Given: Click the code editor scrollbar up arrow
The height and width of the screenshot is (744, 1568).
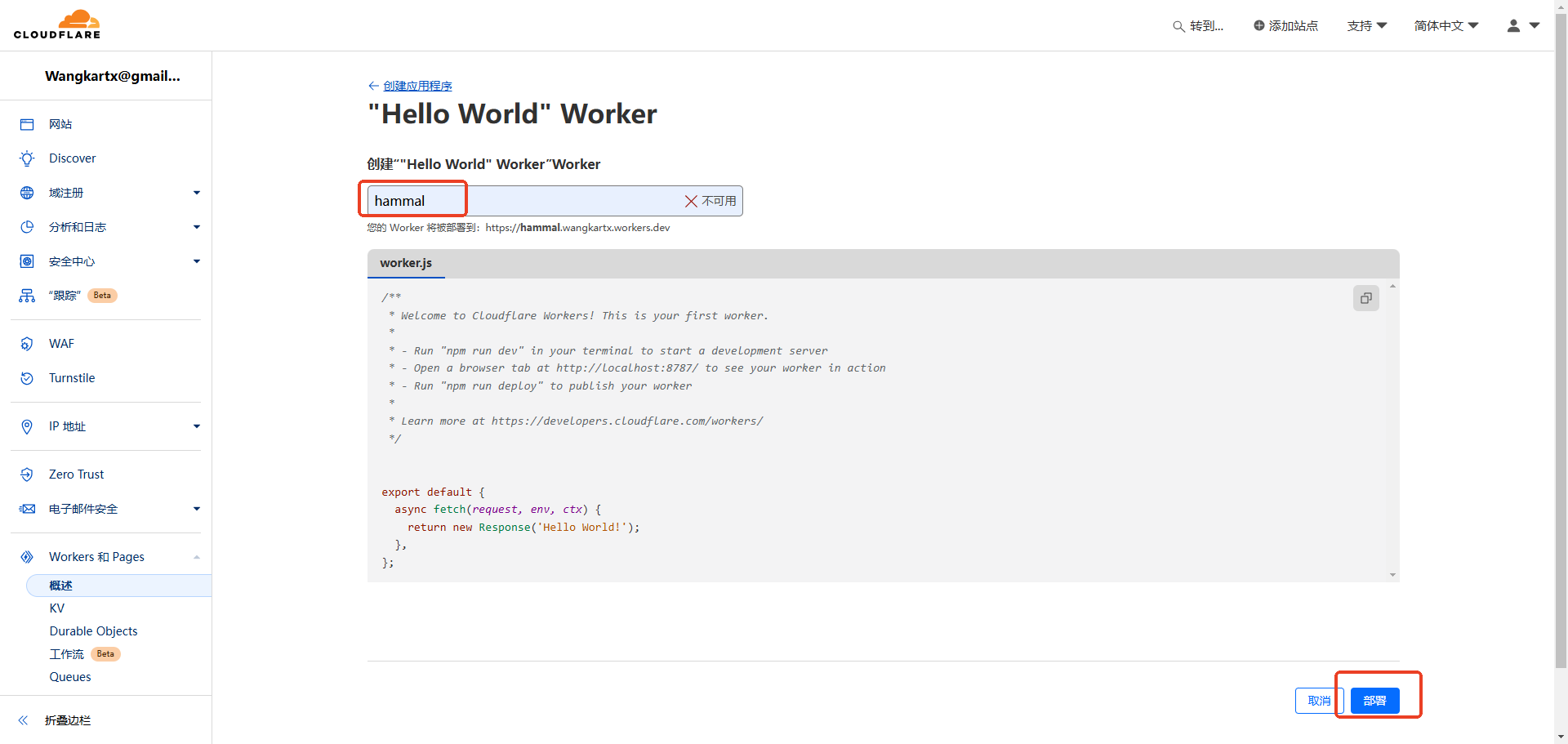Looking at the screenshot, I should coord(1392,286).
